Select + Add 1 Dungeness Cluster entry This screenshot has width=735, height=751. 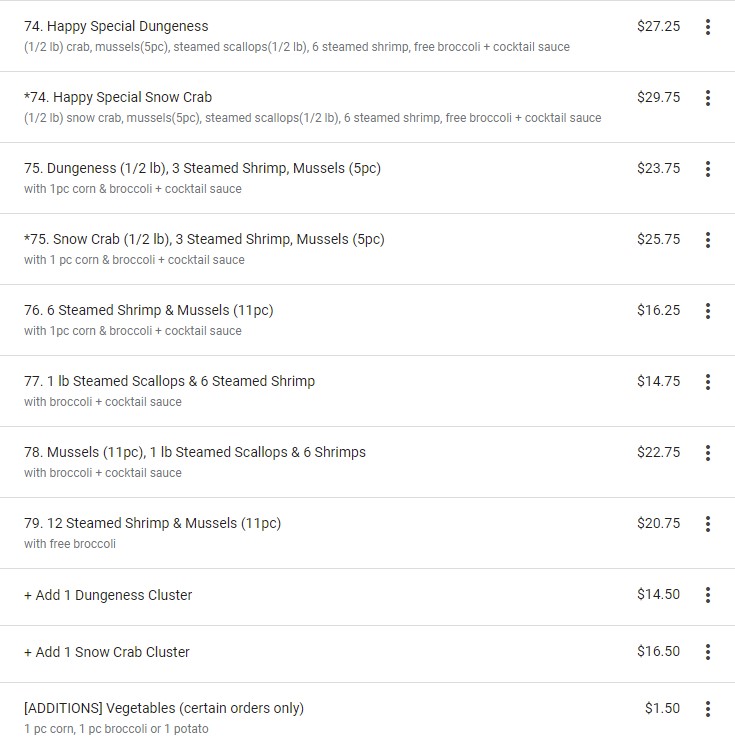tap(108, 595)
